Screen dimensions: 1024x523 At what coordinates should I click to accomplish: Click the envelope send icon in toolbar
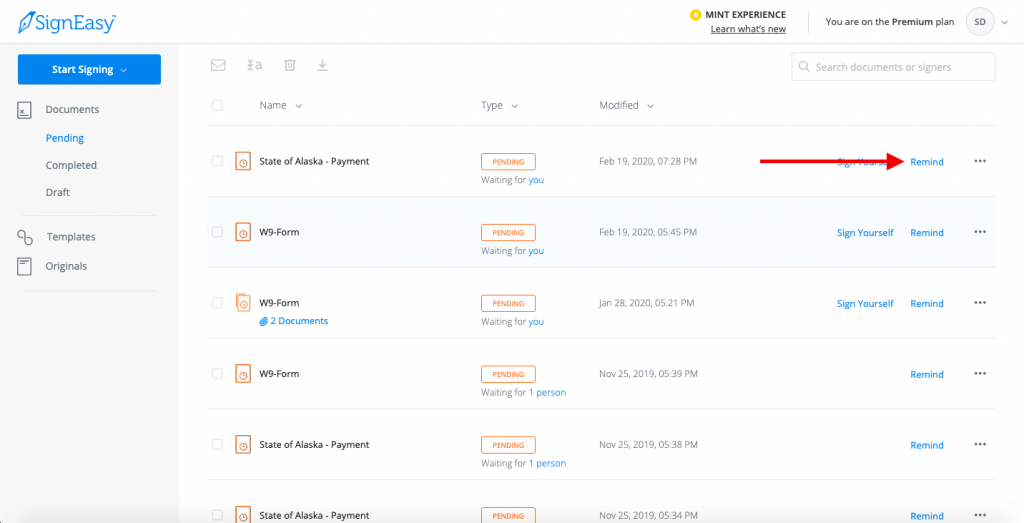pos(218,65)
